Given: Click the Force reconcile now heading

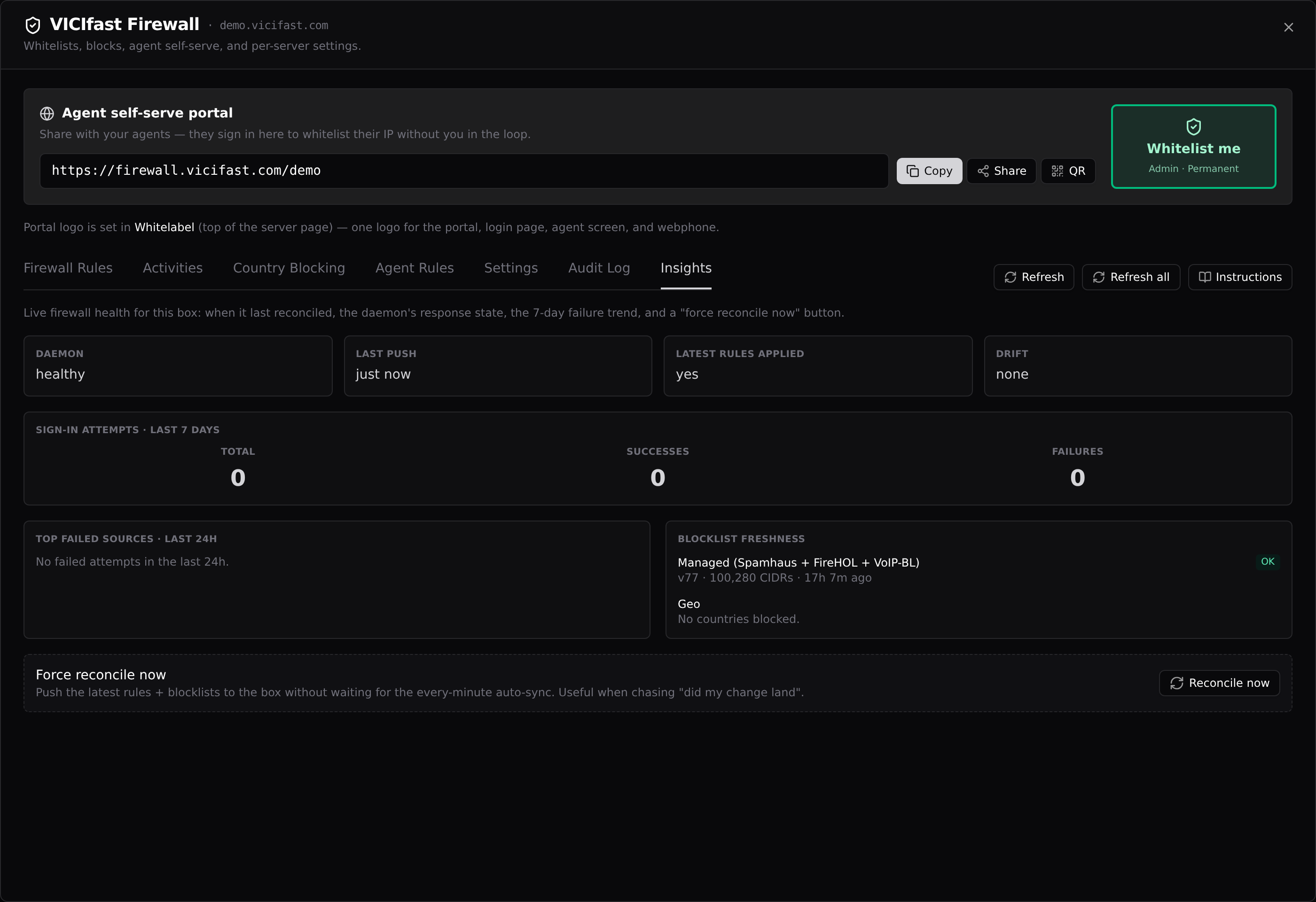Looking at the screenshot, I should pyautogui.click(x=101, y=675).
